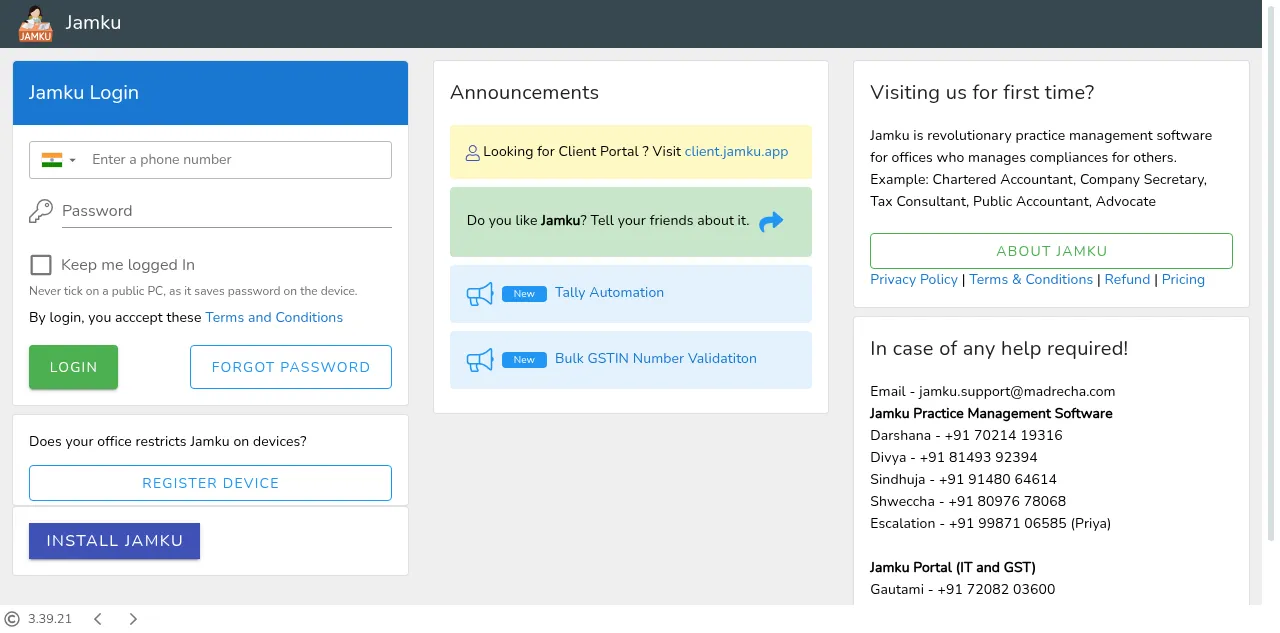The image size is (1280, 633).
Task: Click the key icon beside Password
Action: tap(41, 211)
